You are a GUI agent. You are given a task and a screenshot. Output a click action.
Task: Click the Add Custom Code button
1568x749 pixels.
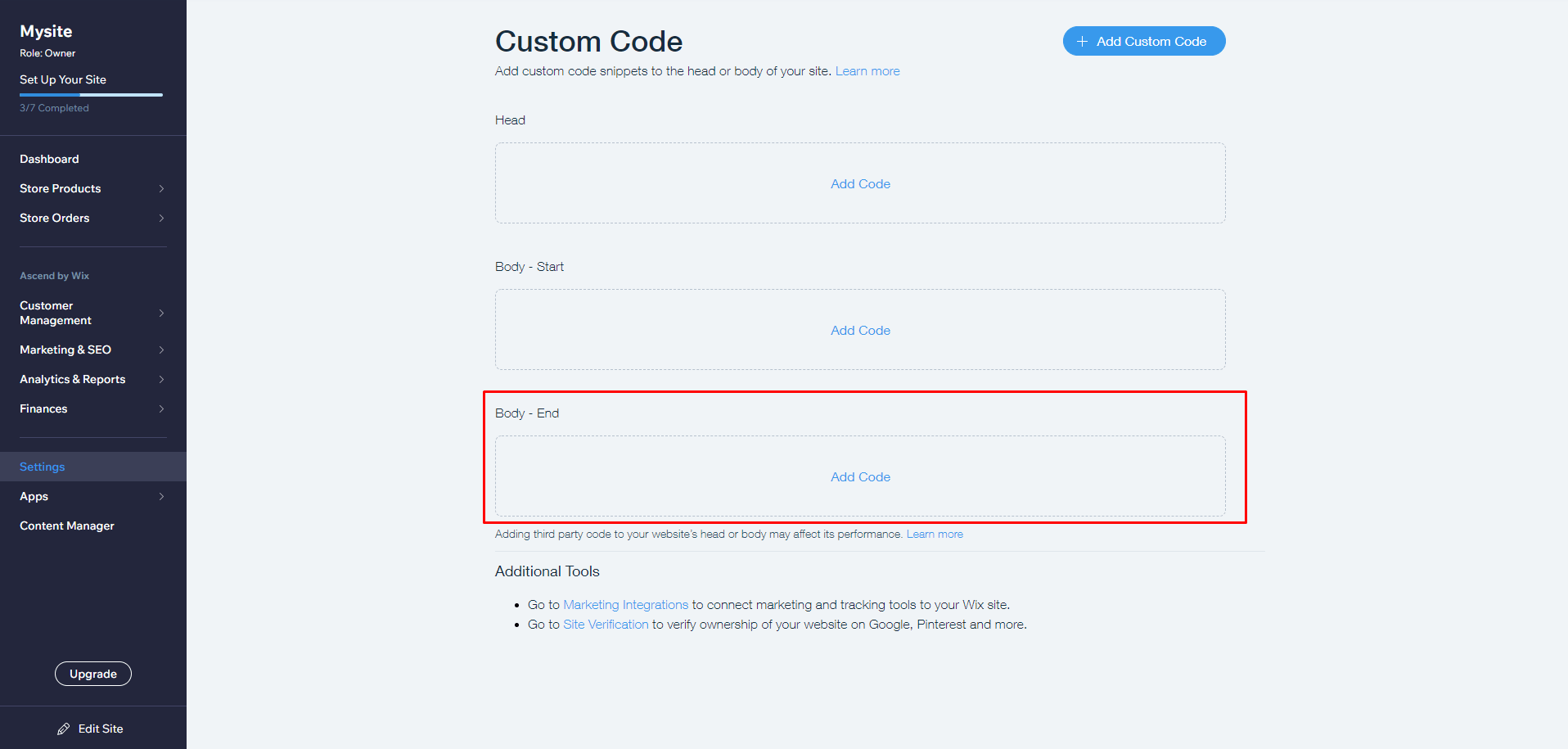1144,40
